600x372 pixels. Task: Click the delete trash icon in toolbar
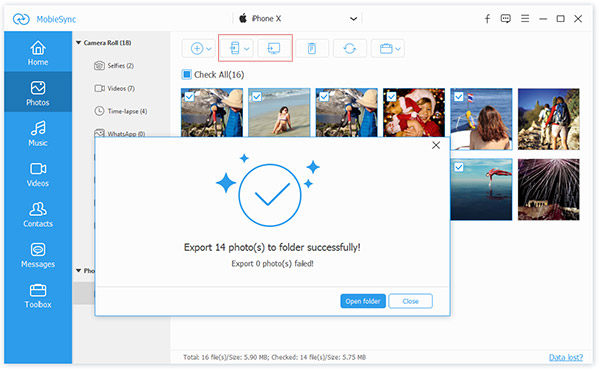tap(312, 48)
